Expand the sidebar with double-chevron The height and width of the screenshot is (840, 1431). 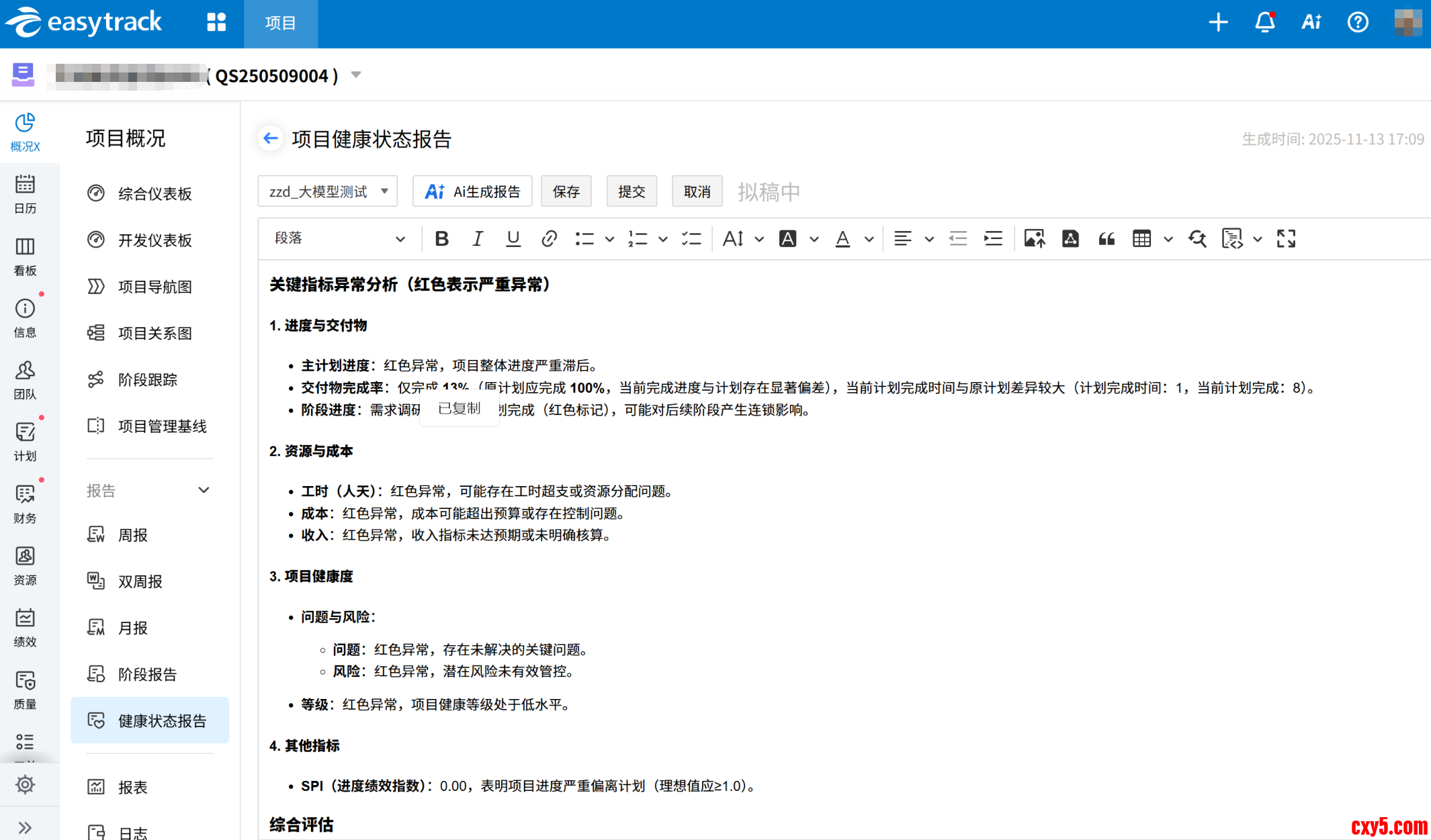[25, 827]
